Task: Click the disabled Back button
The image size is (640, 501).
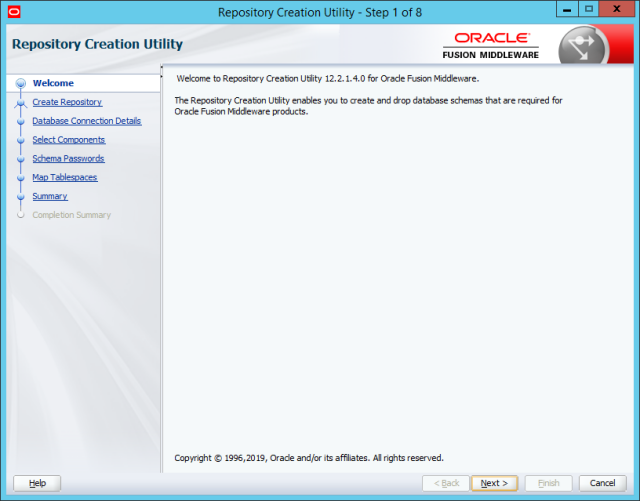Action: pyautogui.click(x=446, y=483)
